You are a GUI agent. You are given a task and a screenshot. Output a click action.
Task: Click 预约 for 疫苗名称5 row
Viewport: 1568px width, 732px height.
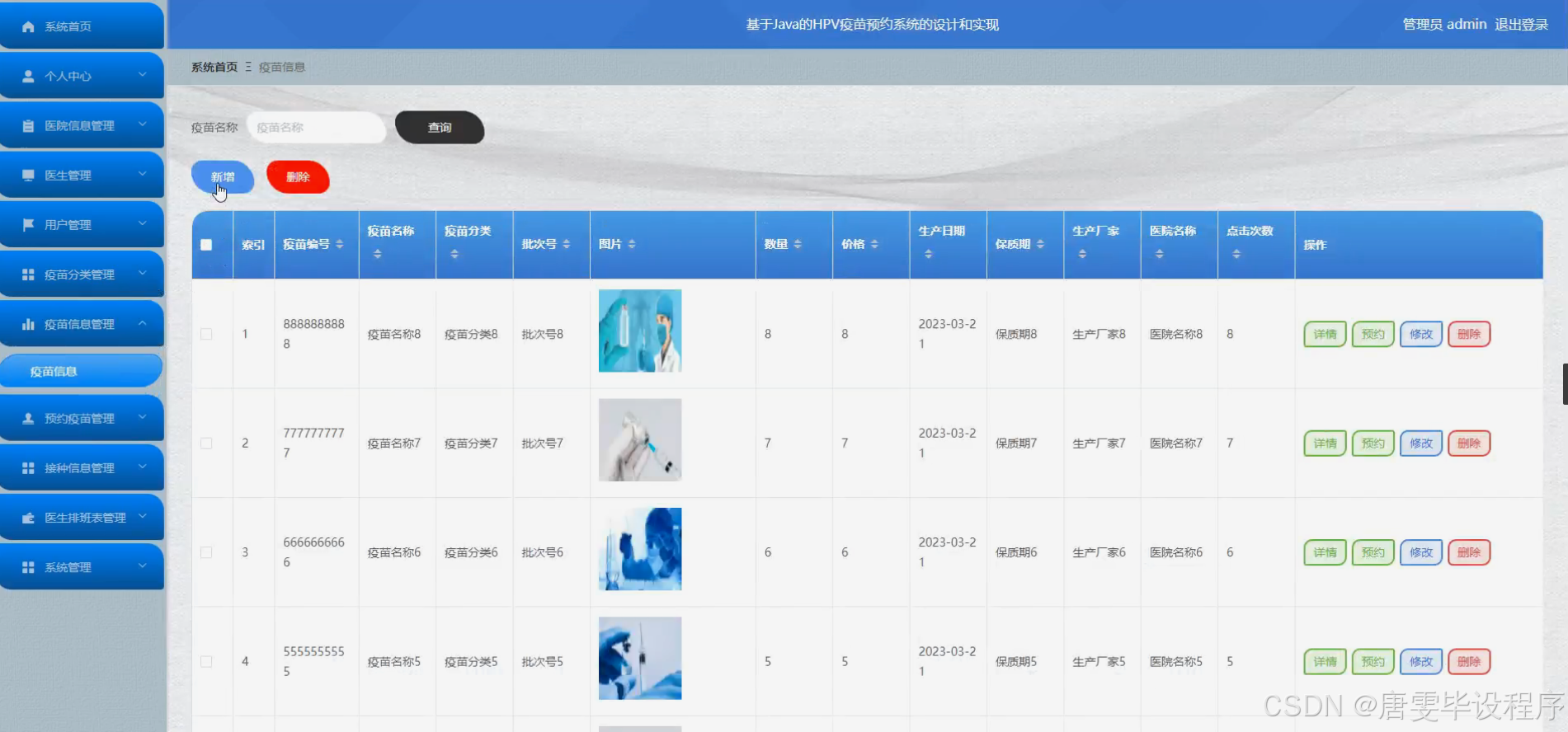pos(1373,661)
